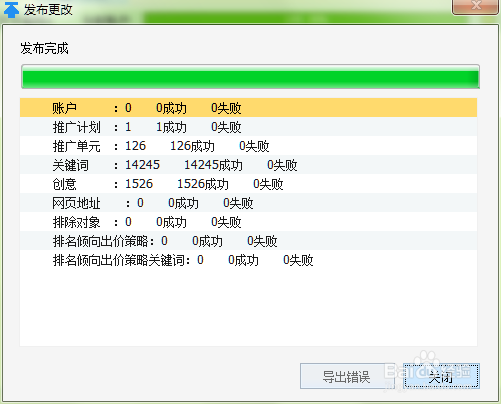Select the 排除对象 result row

[248, 222]
